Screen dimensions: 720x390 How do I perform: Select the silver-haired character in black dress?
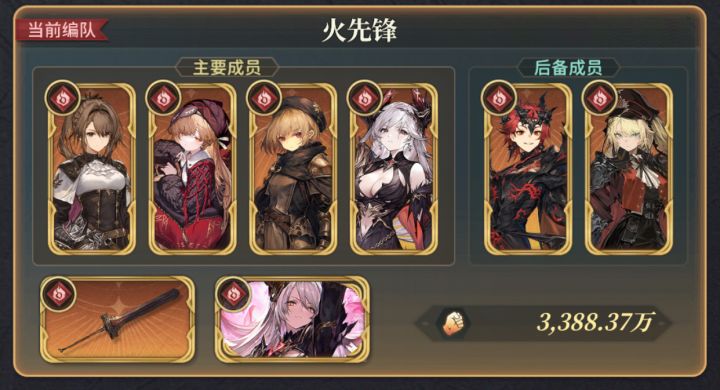(394, 169)
